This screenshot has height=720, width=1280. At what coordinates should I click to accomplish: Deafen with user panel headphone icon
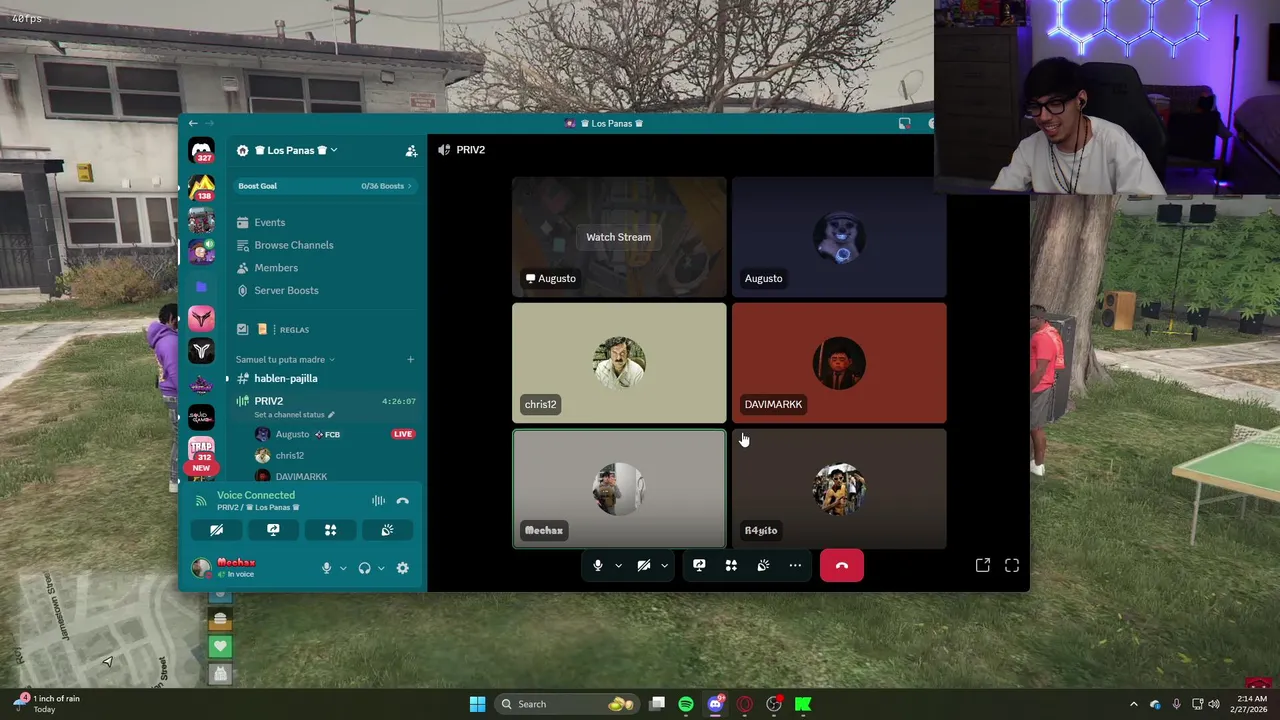coord(364,568)
